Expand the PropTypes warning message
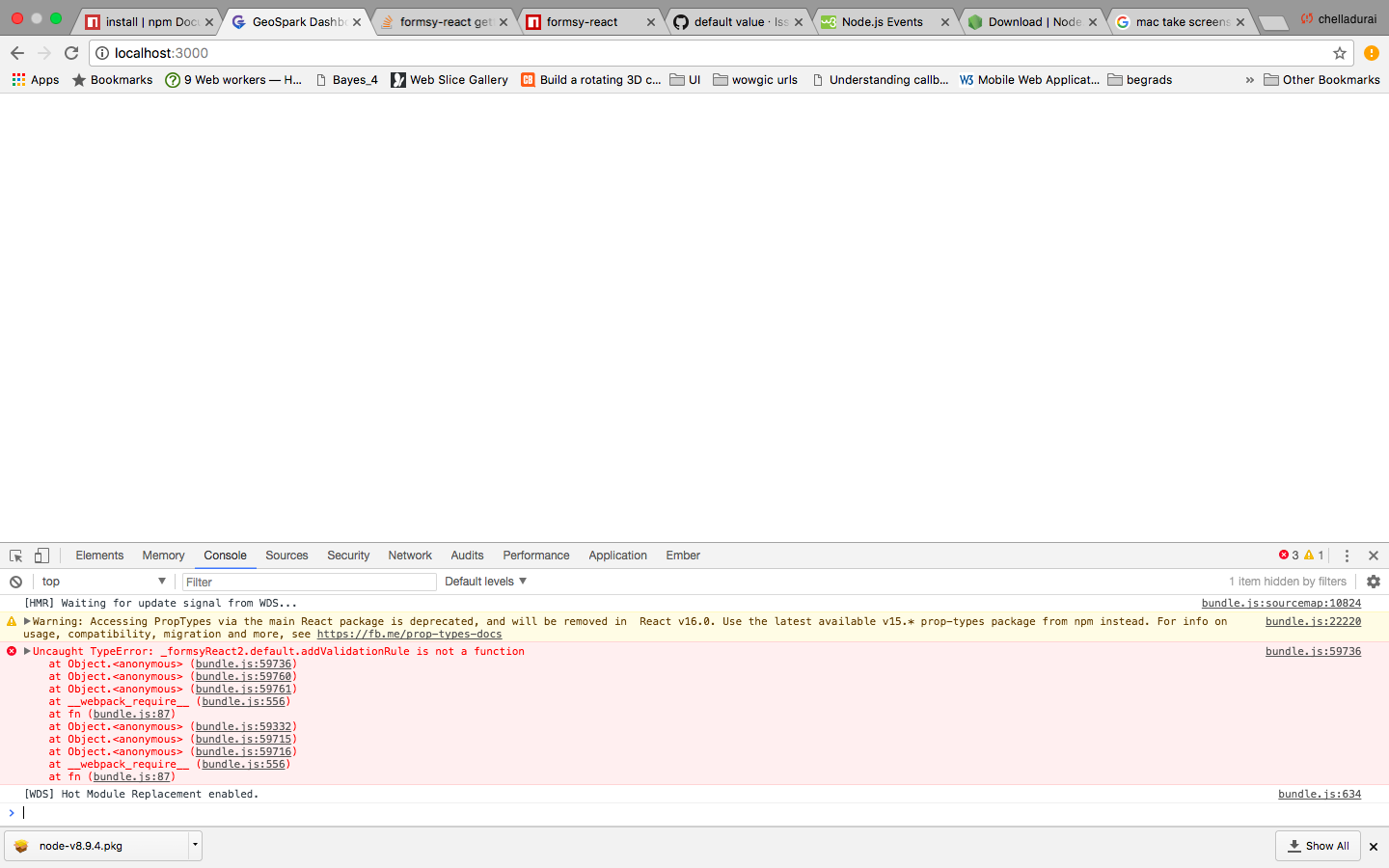Viewport: 1389px width, 868px height. 27,621
